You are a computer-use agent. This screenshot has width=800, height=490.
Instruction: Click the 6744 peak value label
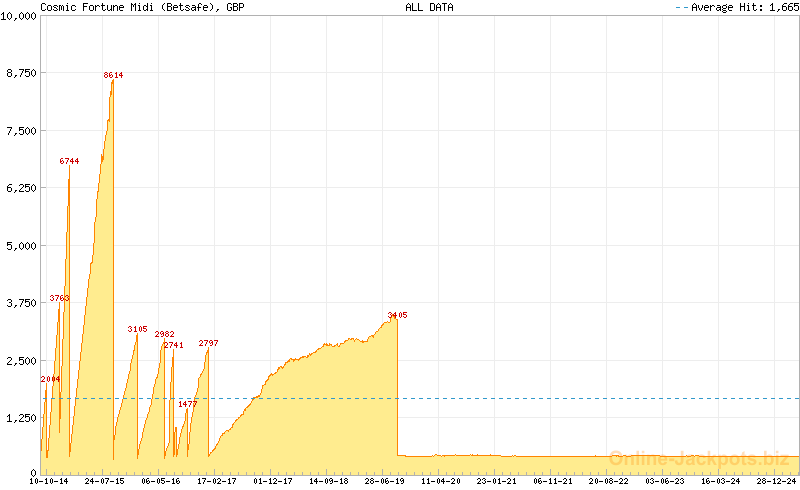tap(69, 161)
